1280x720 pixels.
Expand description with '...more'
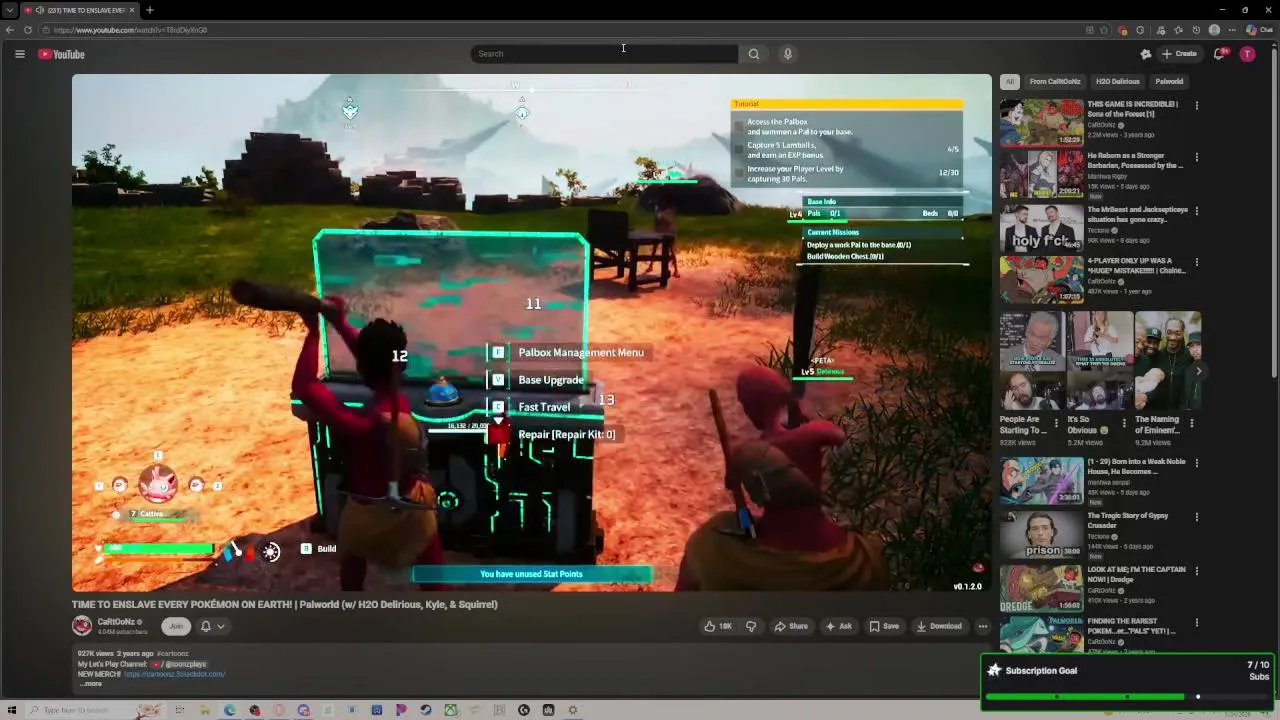pyautogui.click(x=91, y=684)
